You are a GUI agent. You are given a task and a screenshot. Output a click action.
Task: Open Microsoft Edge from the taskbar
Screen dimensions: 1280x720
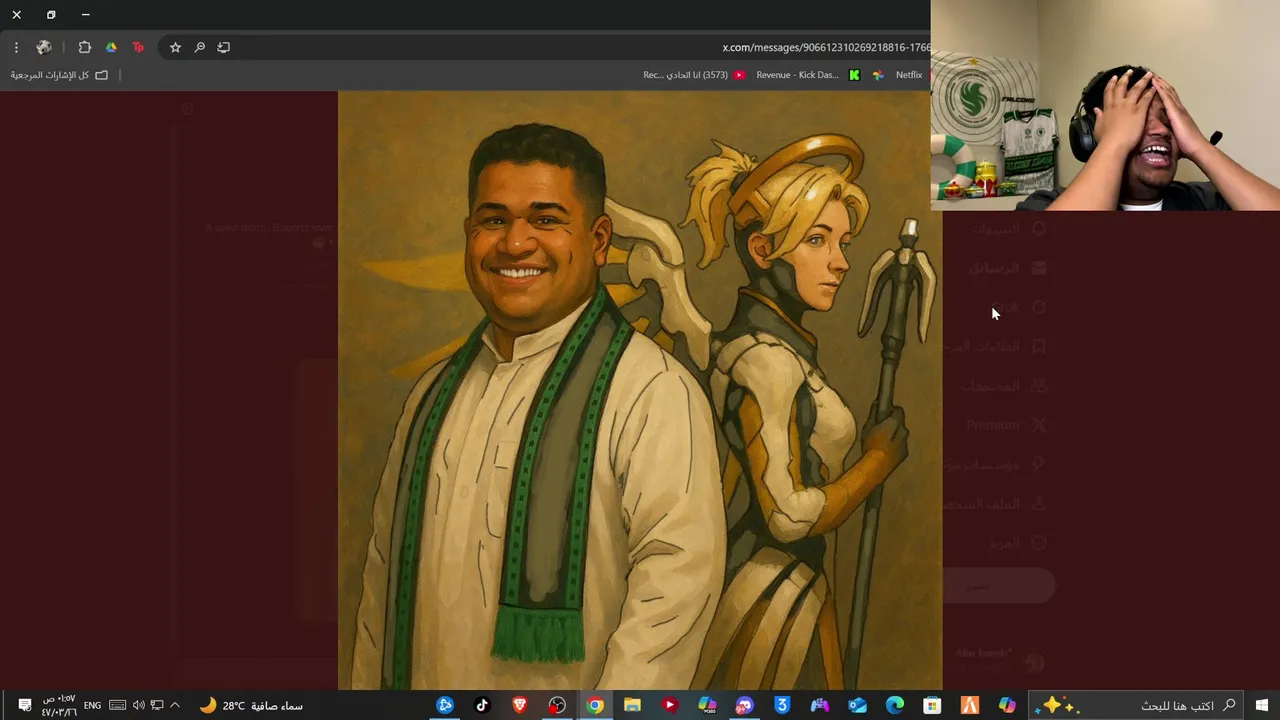tap(894, 706)
